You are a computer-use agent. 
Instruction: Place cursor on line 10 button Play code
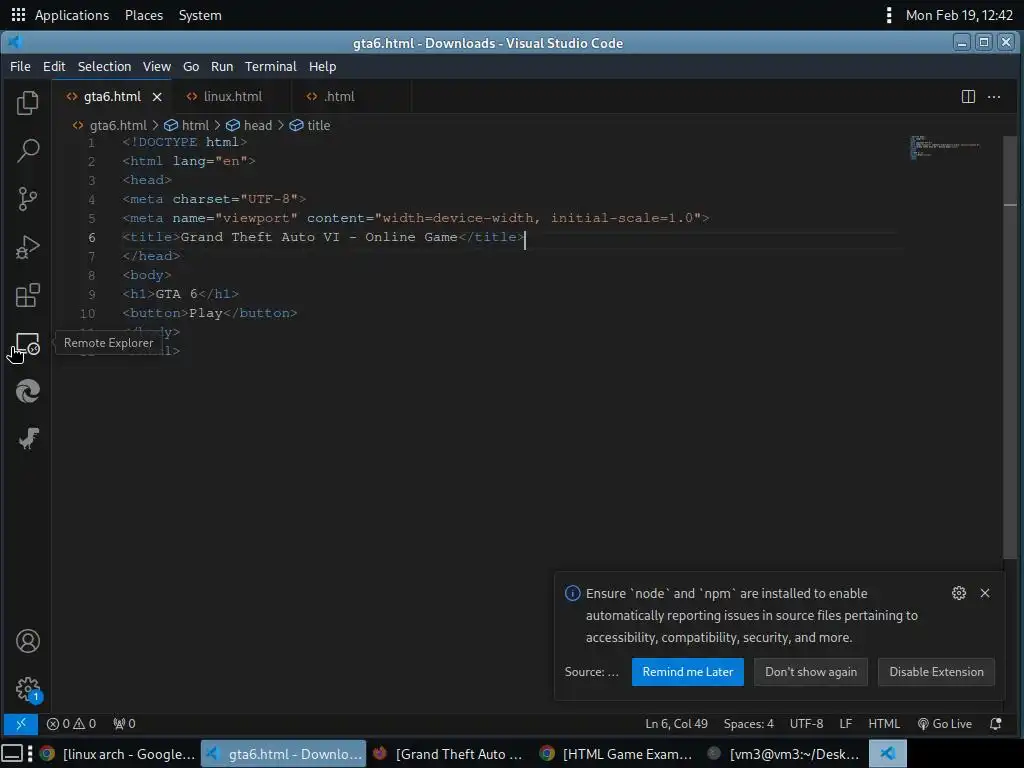[210, 313]
